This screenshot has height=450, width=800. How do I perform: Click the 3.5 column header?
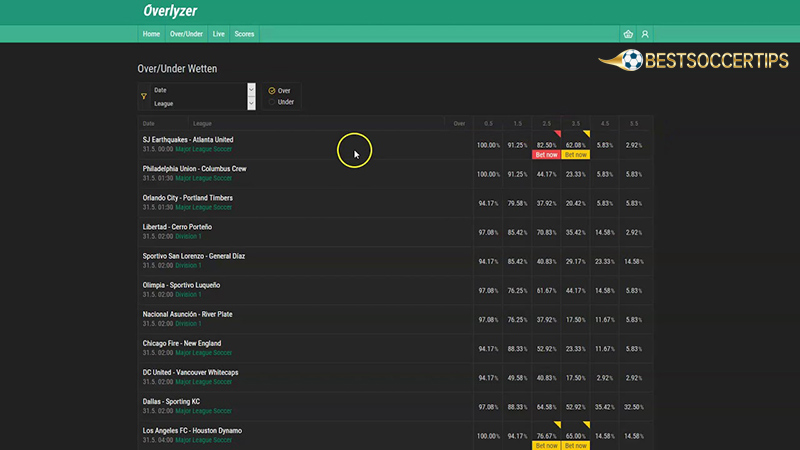[576, 123]
